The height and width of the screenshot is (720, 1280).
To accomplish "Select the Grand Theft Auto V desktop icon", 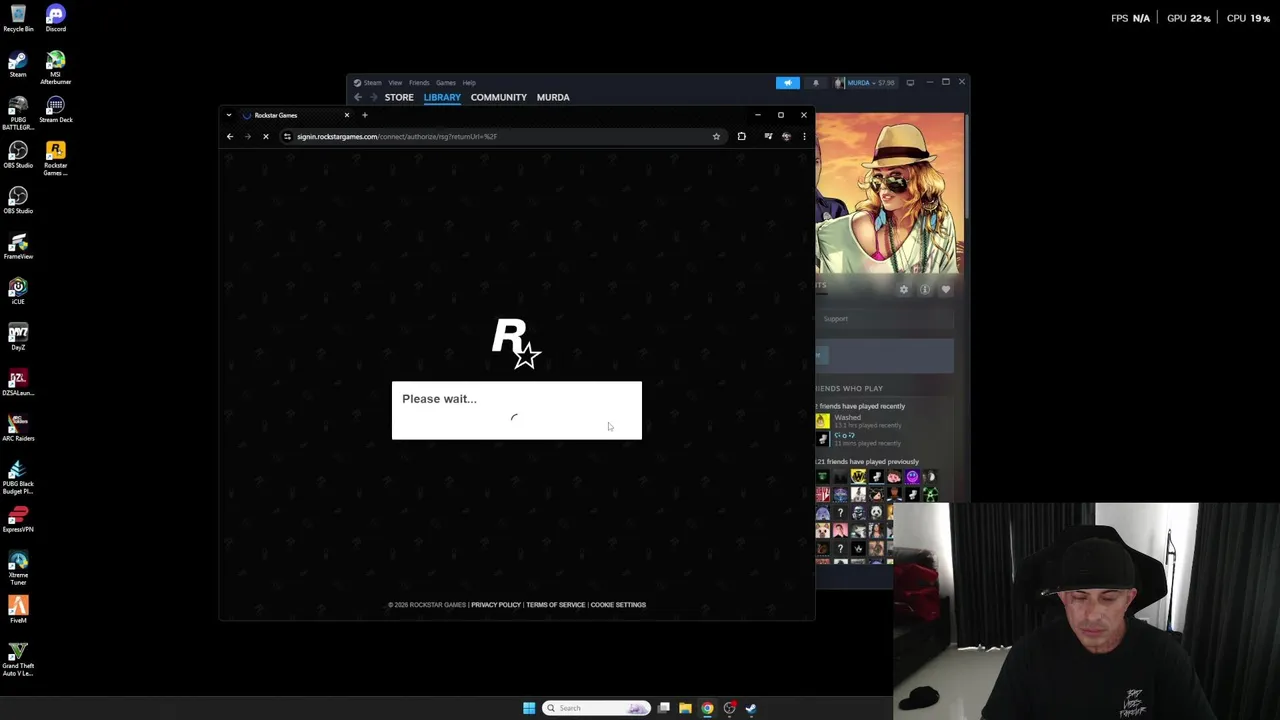I will tap(18, 659).
